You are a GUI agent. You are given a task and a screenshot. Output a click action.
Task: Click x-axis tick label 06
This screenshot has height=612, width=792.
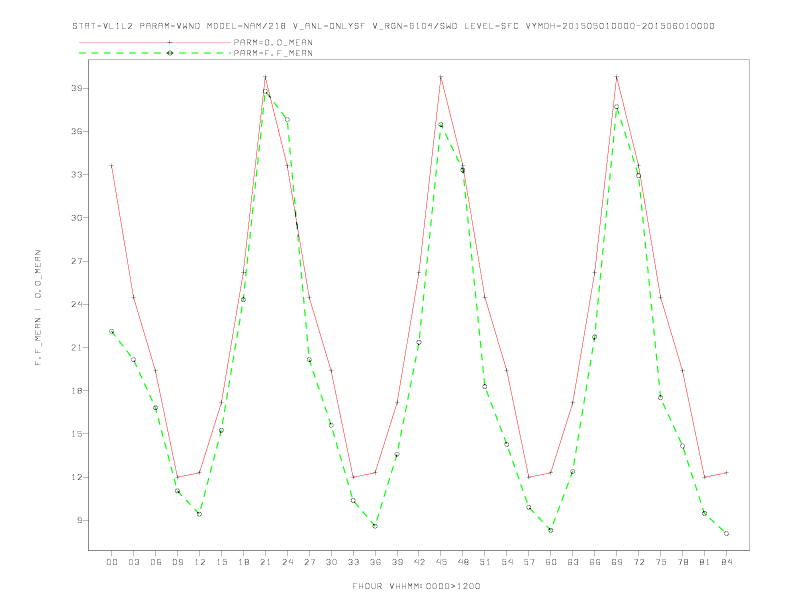[x=156, y=562]
